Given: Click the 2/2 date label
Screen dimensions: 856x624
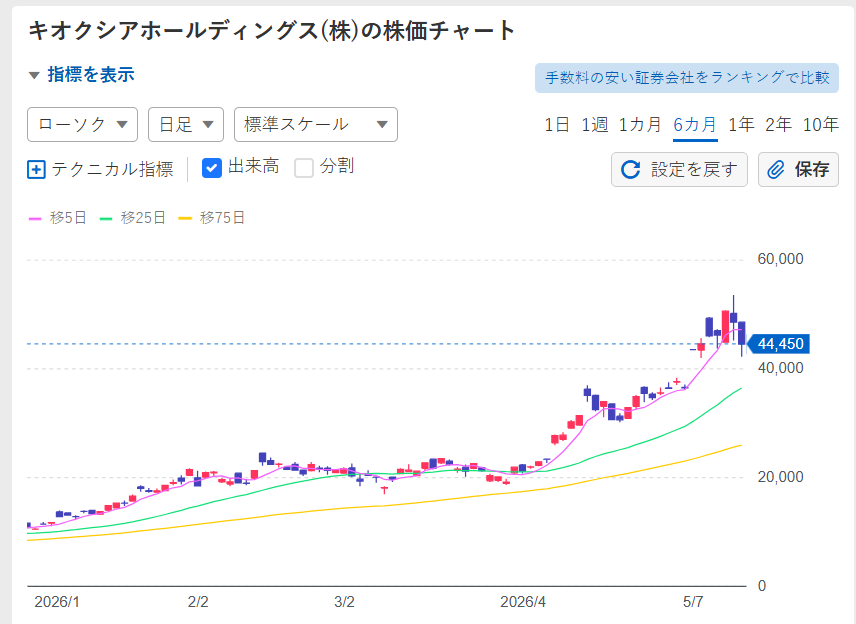Looking at the screenshot, I should pos(198,602).
